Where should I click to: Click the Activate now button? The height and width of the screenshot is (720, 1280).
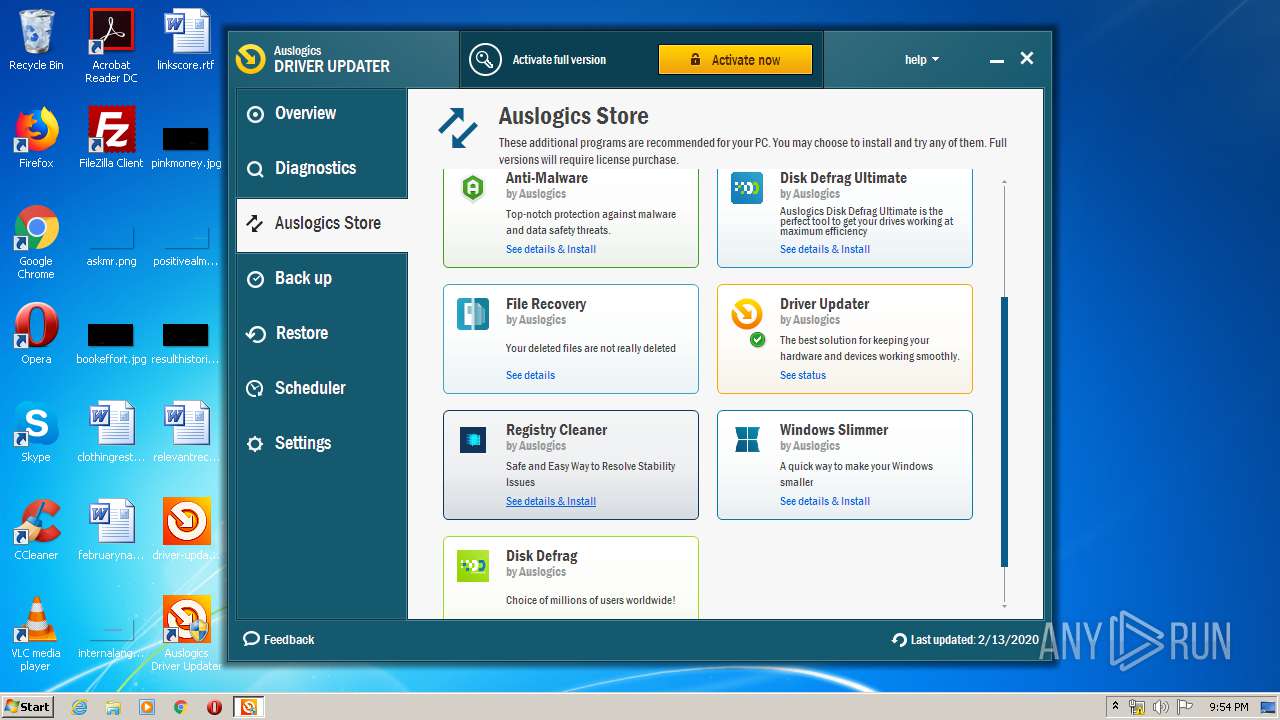point(735,60)
